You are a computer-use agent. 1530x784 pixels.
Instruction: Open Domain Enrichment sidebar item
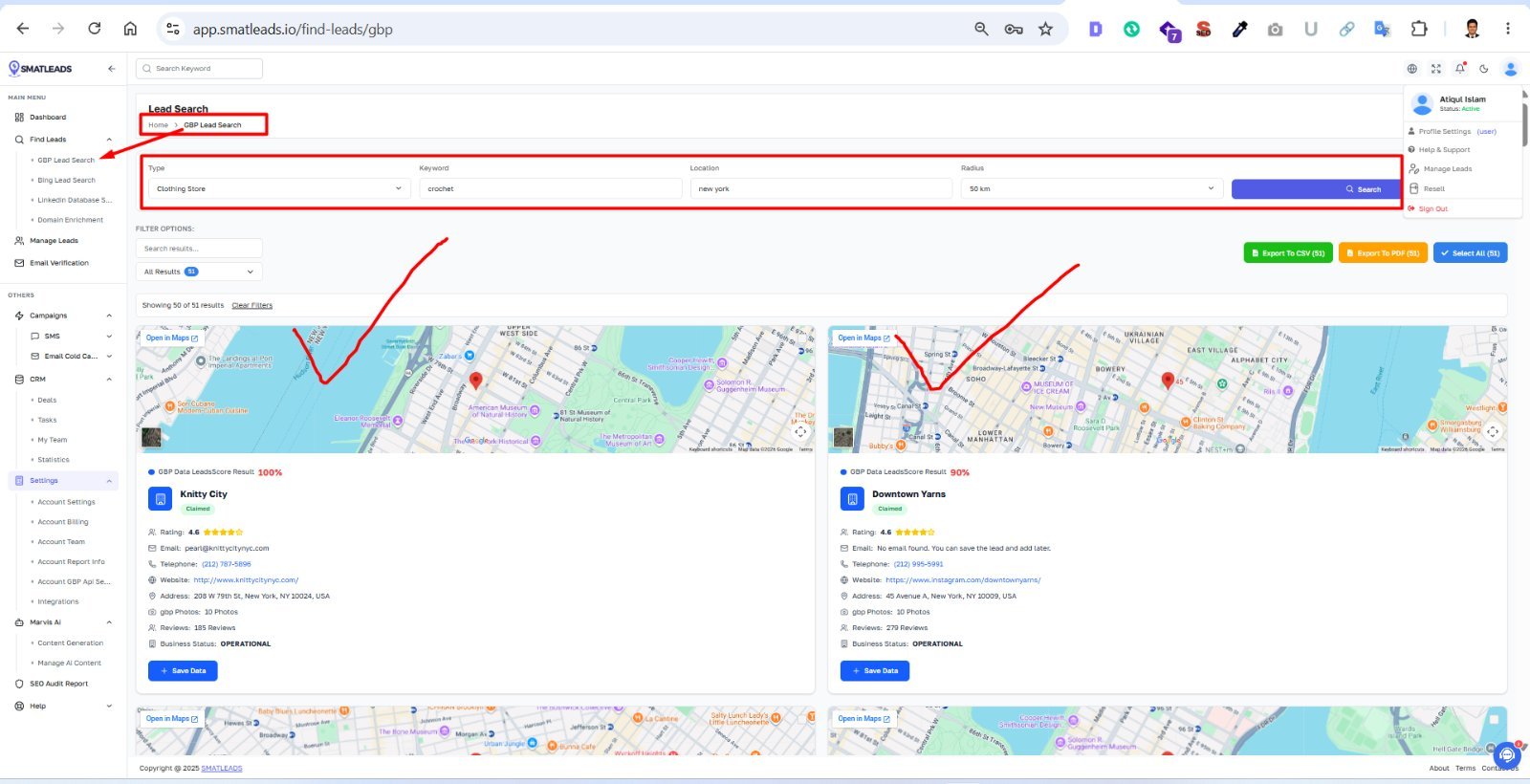[x=70, y=220]
